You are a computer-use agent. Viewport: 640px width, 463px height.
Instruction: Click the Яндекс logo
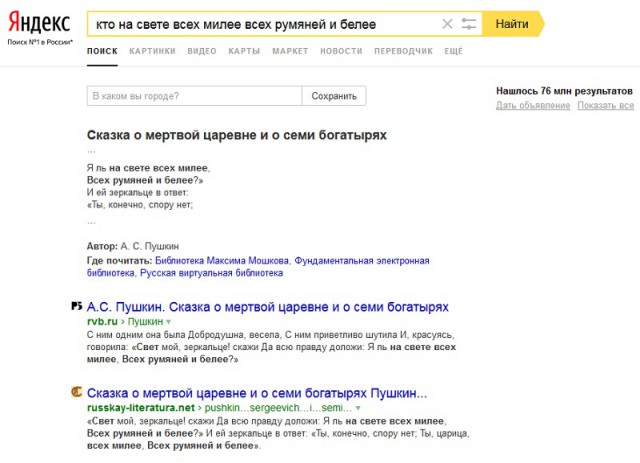pos(39,23)
